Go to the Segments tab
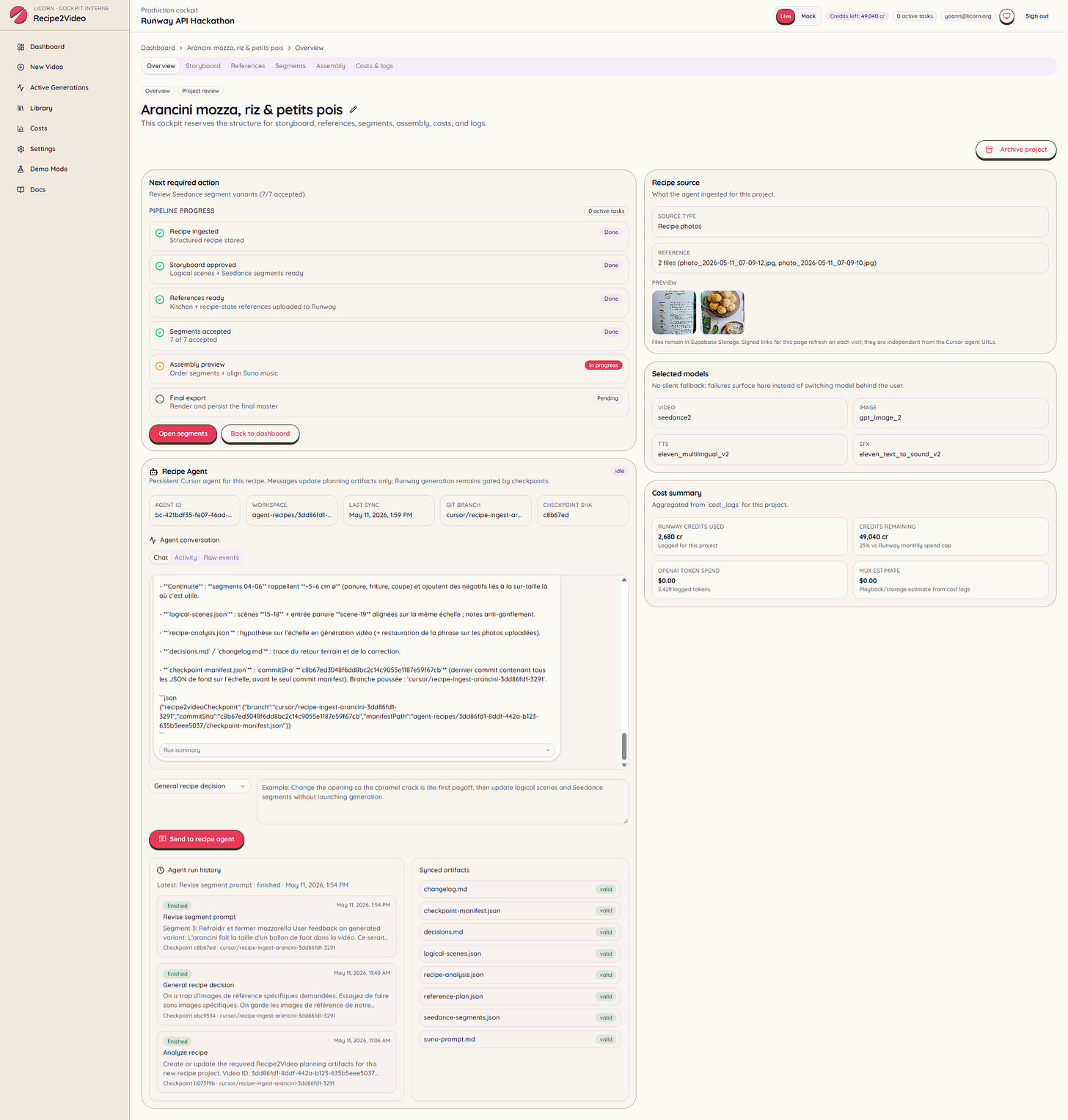The width and height of the screenshot is (1068, 1120). point(290,66)
